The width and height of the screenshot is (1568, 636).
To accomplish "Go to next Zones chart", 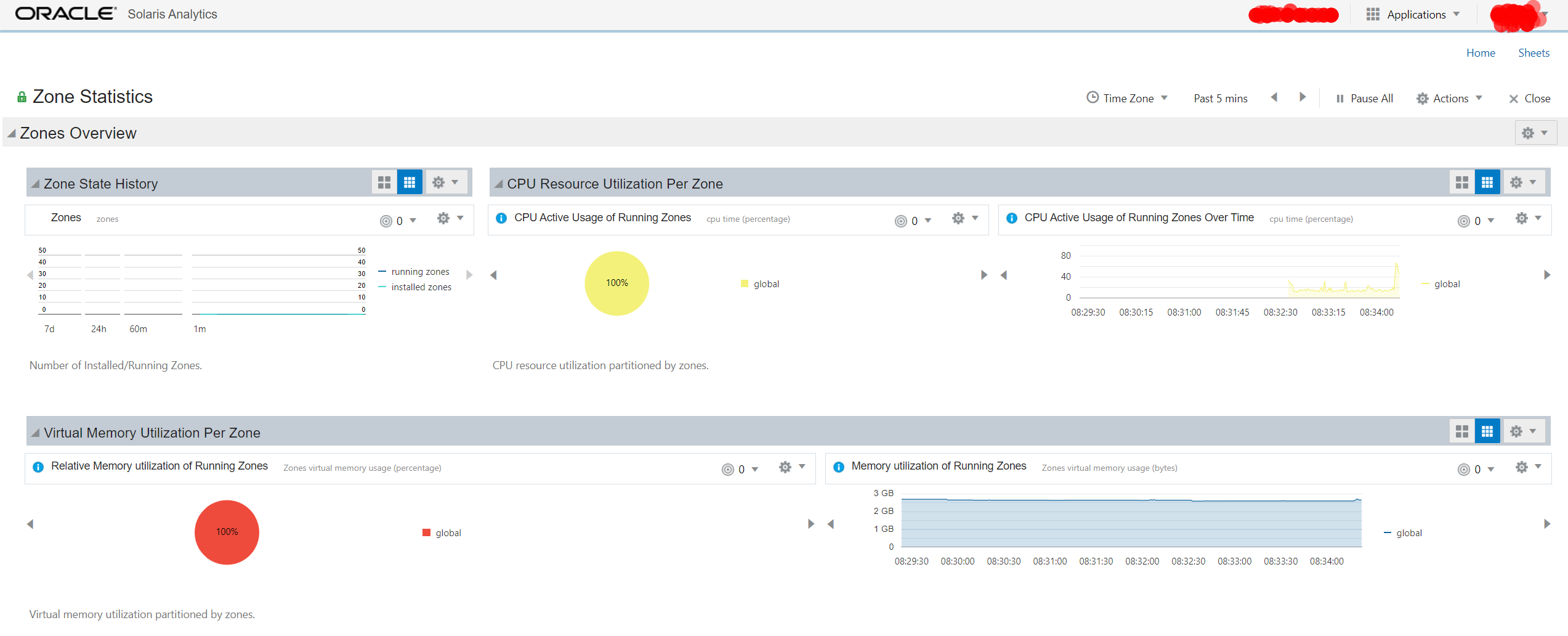I will (x=469, y=275).
